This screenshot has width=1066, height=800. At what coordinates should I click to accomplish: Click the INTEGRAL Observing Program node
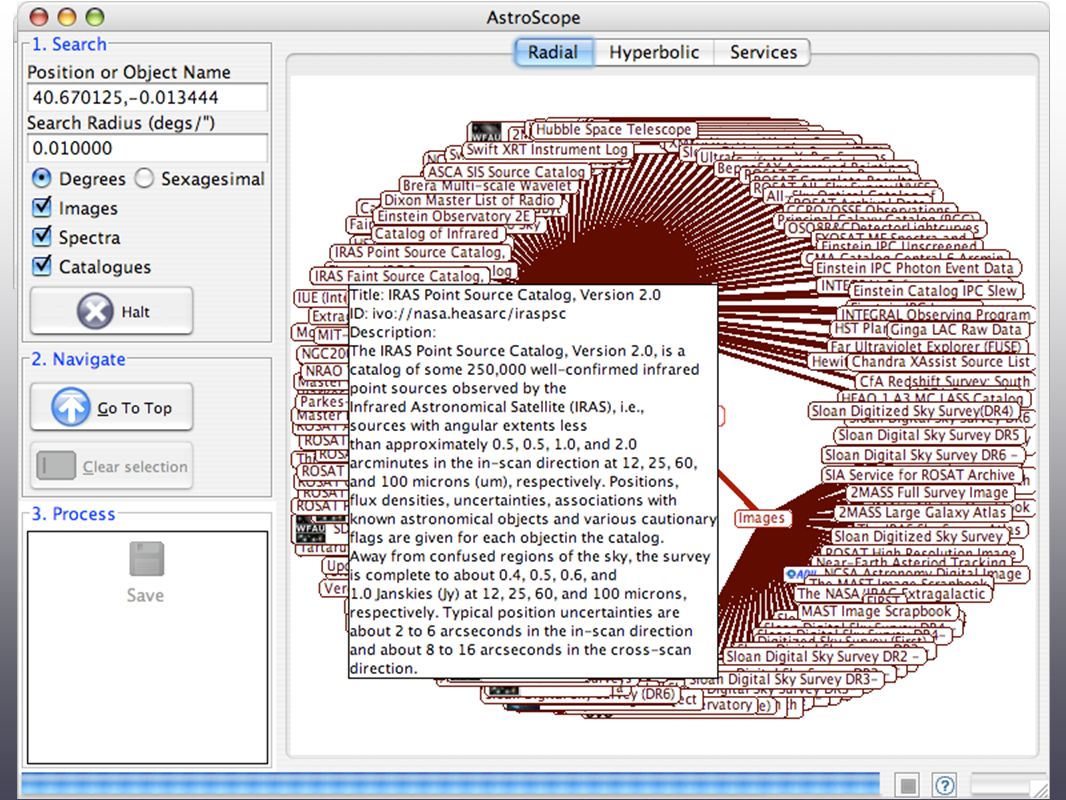pyautogui.click(x=935, y=315)
